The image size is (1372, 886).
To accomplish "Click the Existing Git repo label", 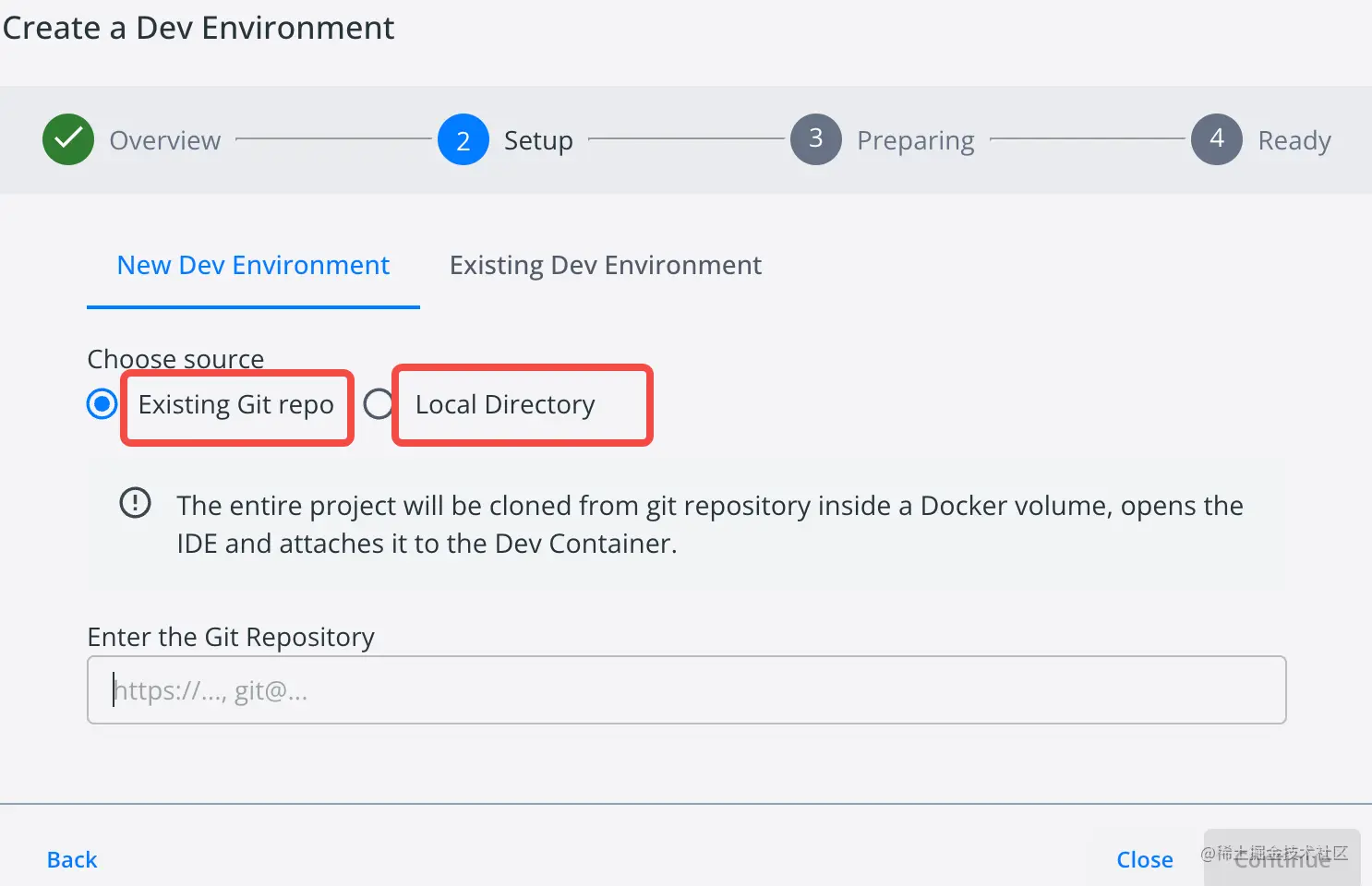I will (235, 405).
